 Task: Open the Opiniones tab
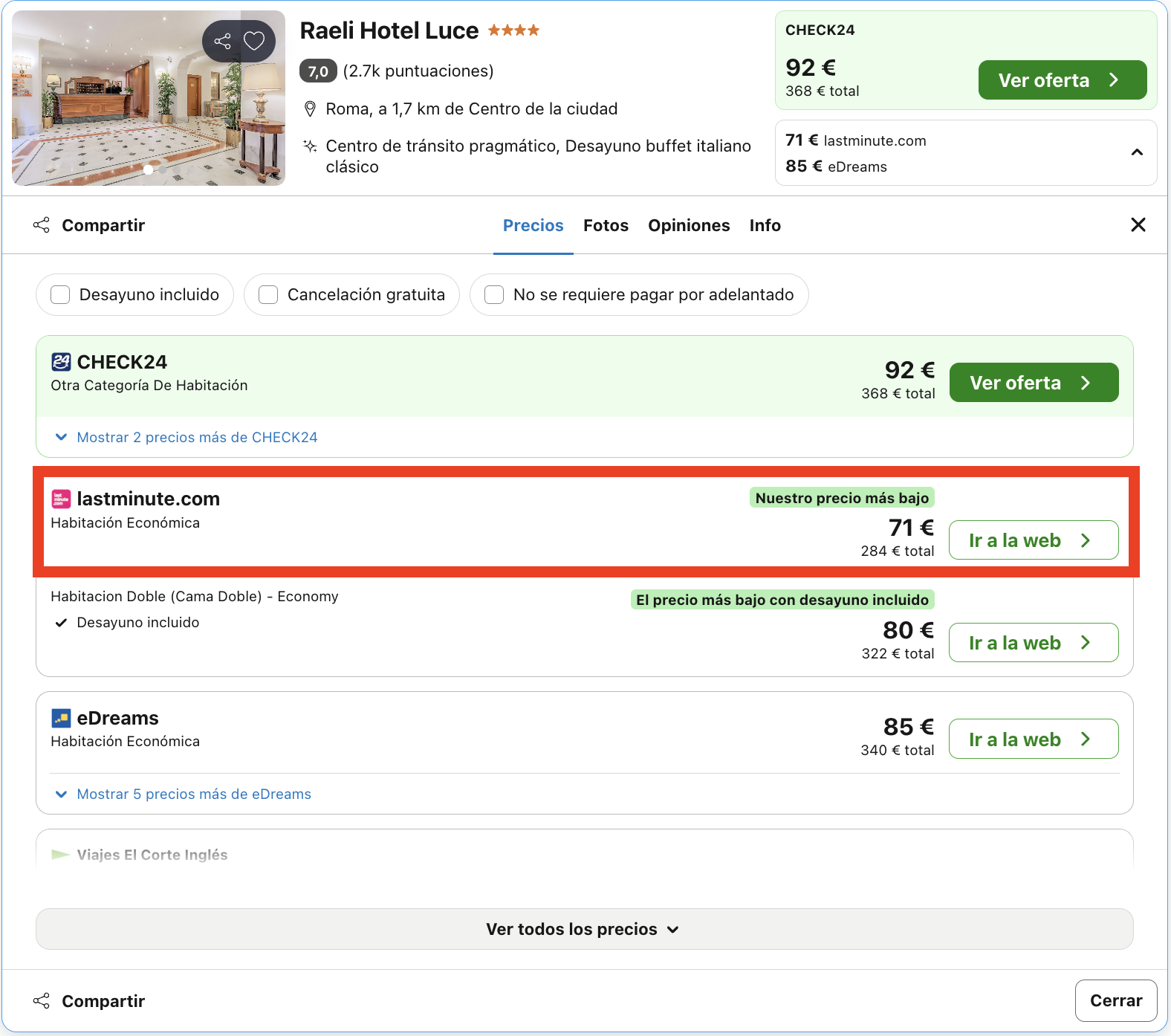689,225
